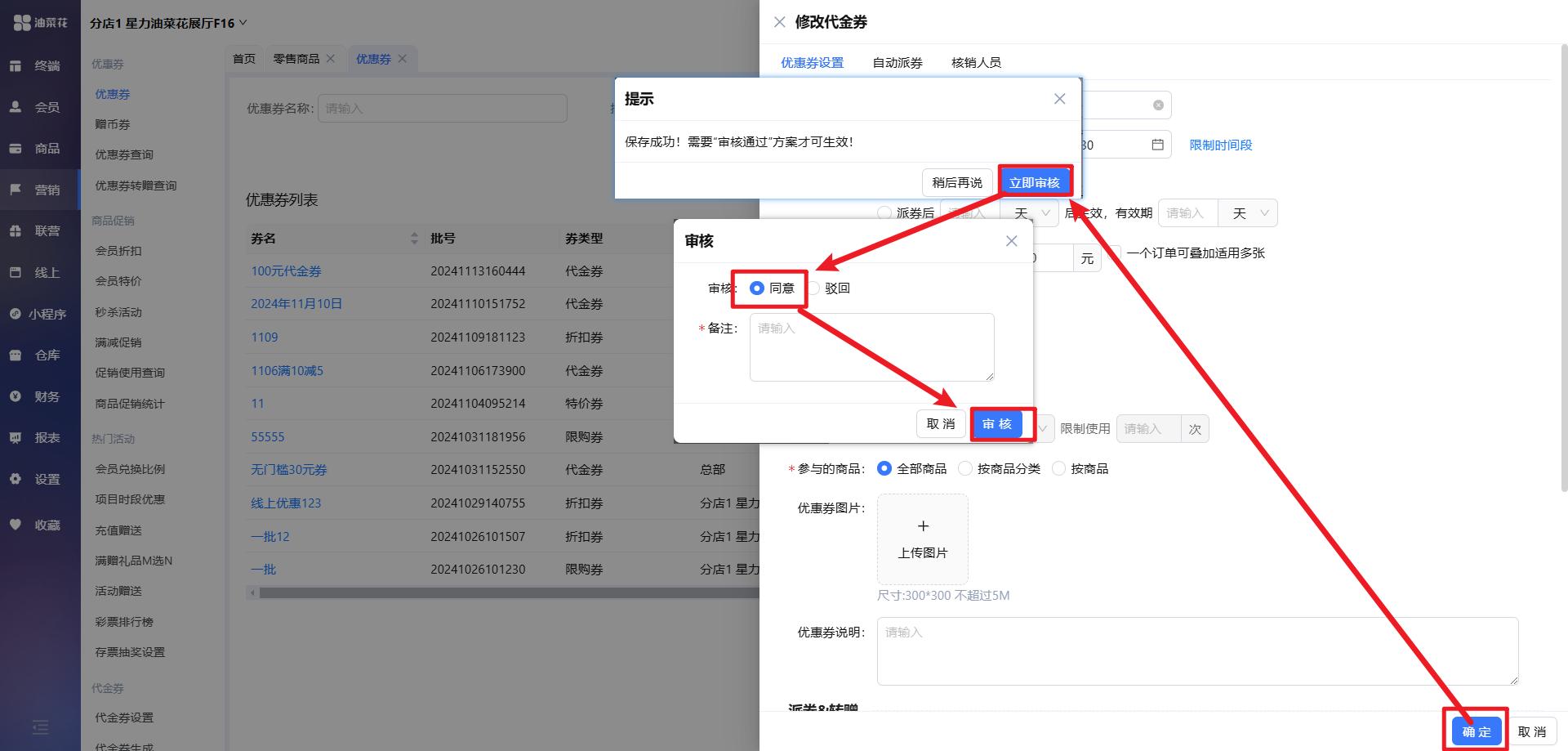This screenshot has width=1568, height=751.
Task: Open the 会员 sidebar icon
Action: point(16,107)
